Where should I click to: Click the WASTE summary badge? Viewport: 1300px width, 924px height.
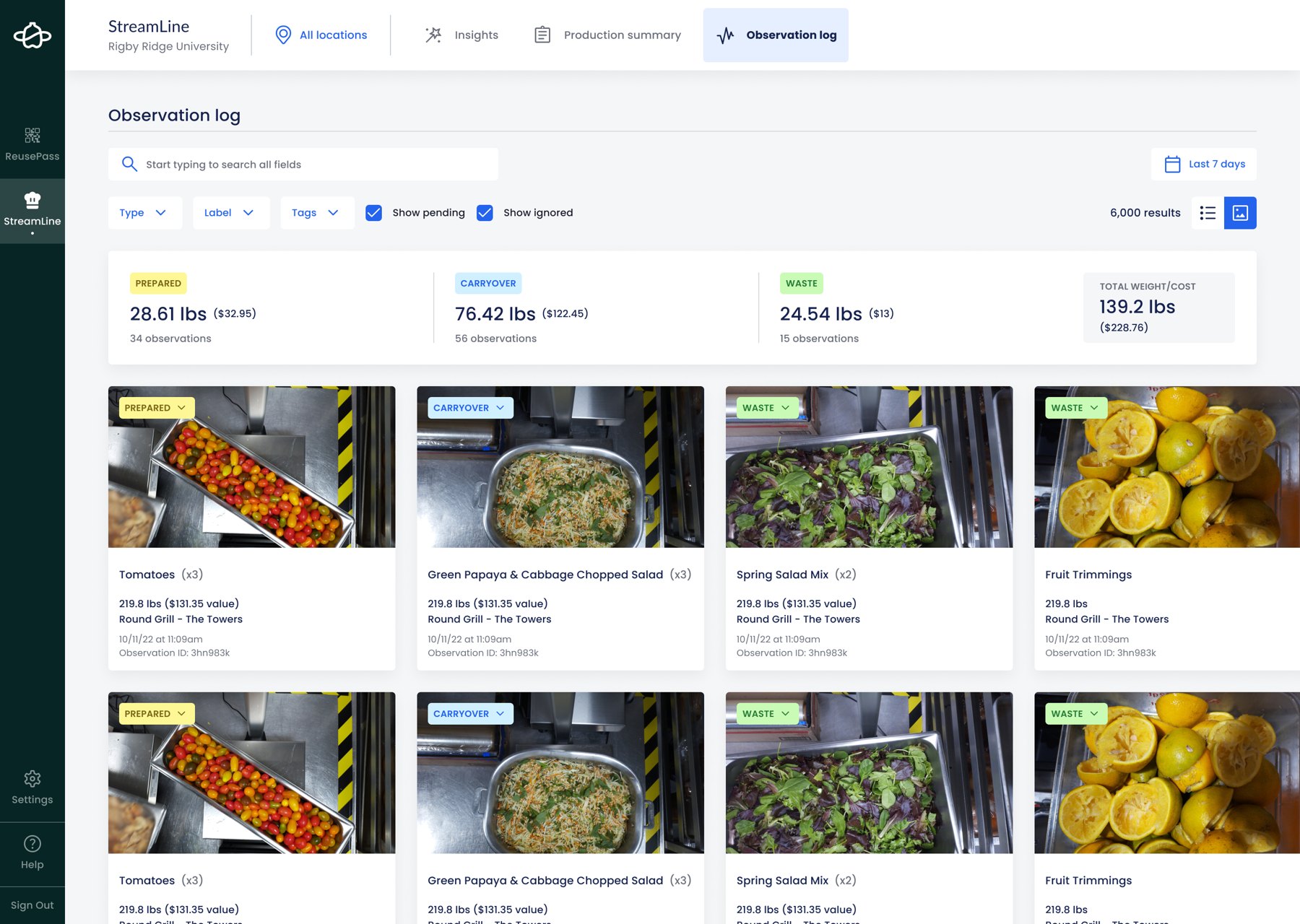click(802, 284)
